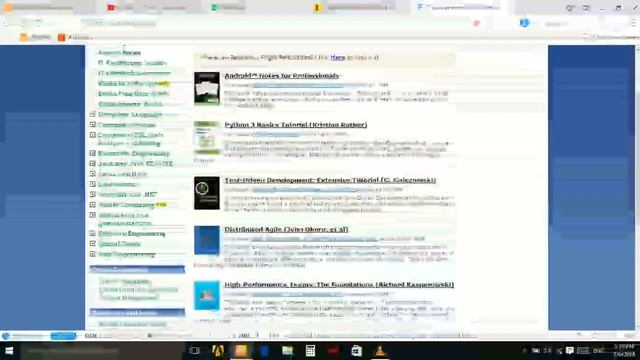Expand the Web Programming category
Screen dimensions: 640x360
(93, 254)
